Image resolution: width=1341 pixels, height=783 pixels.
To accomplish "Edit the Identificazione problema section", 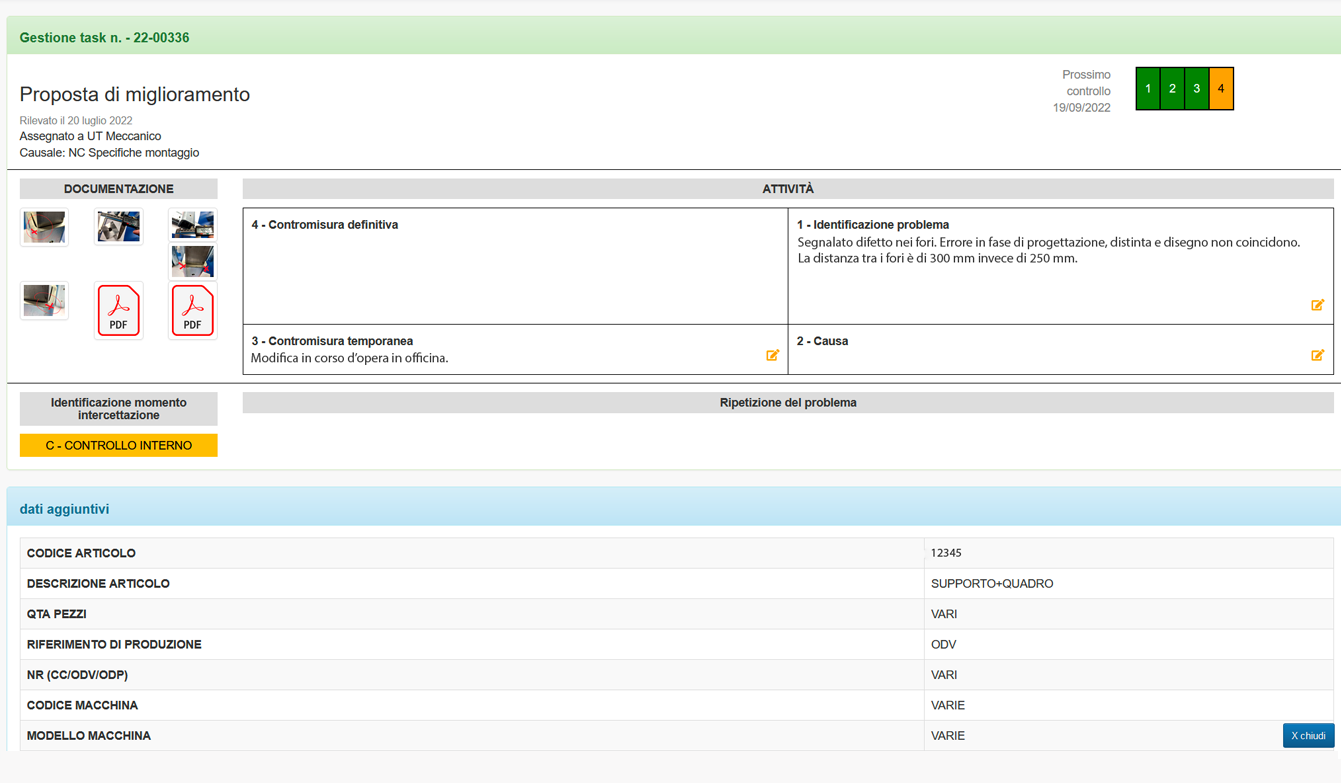I will [1317, 305].
